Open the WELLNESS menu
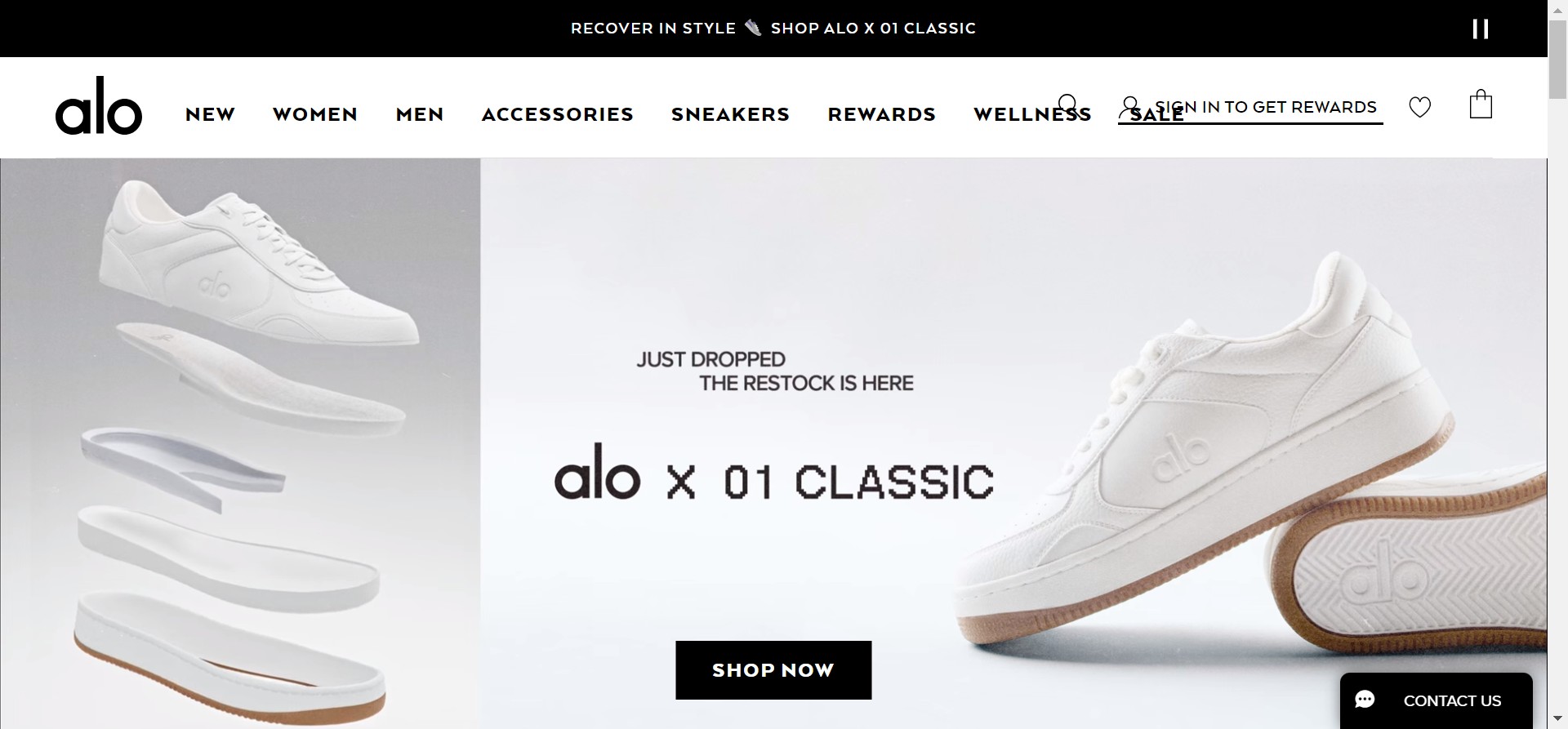This screenshot has height=729, width=1568. coord(1032,114)
